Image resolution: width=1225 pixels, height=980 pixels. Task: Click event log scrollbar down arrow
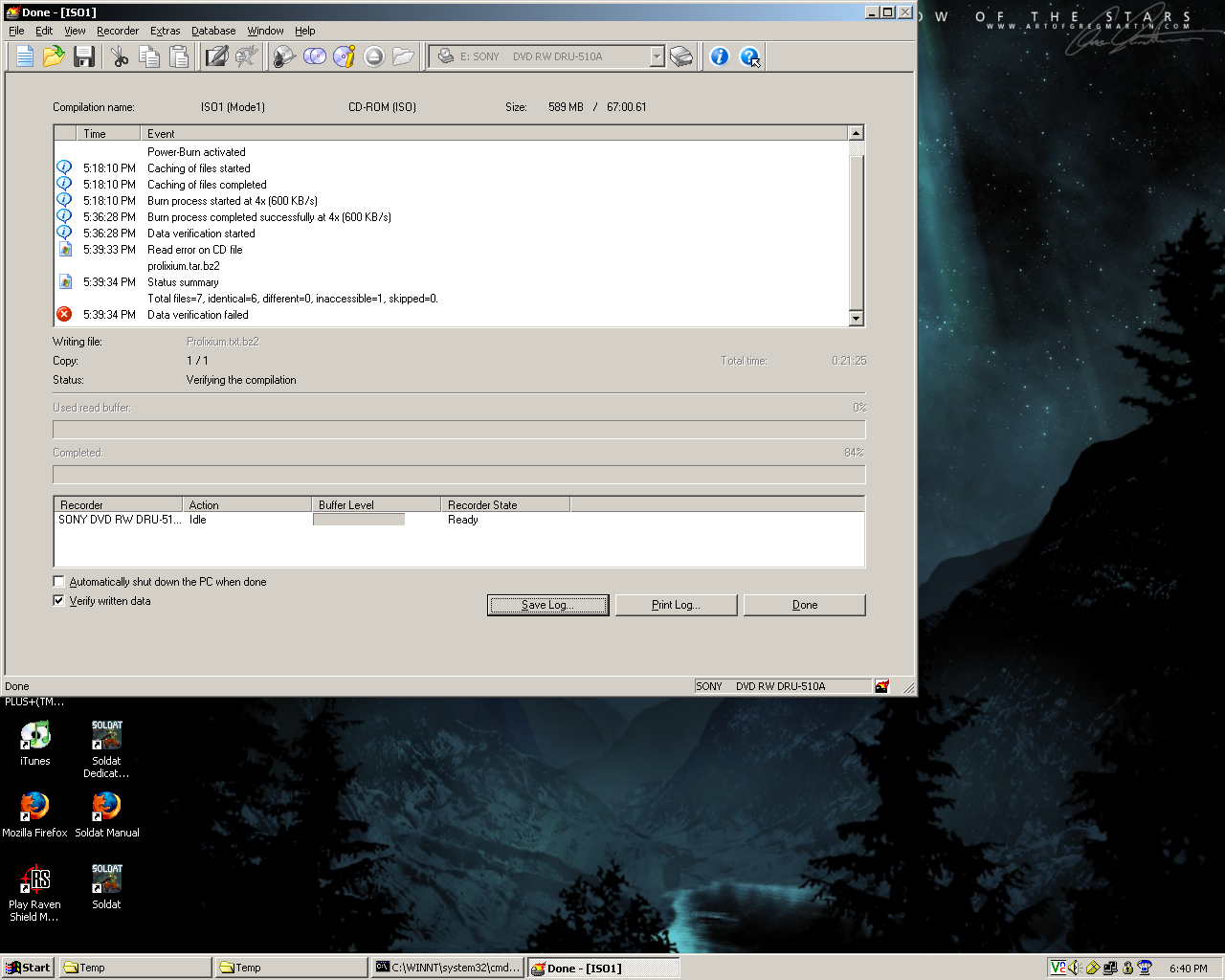coord(857,319)
